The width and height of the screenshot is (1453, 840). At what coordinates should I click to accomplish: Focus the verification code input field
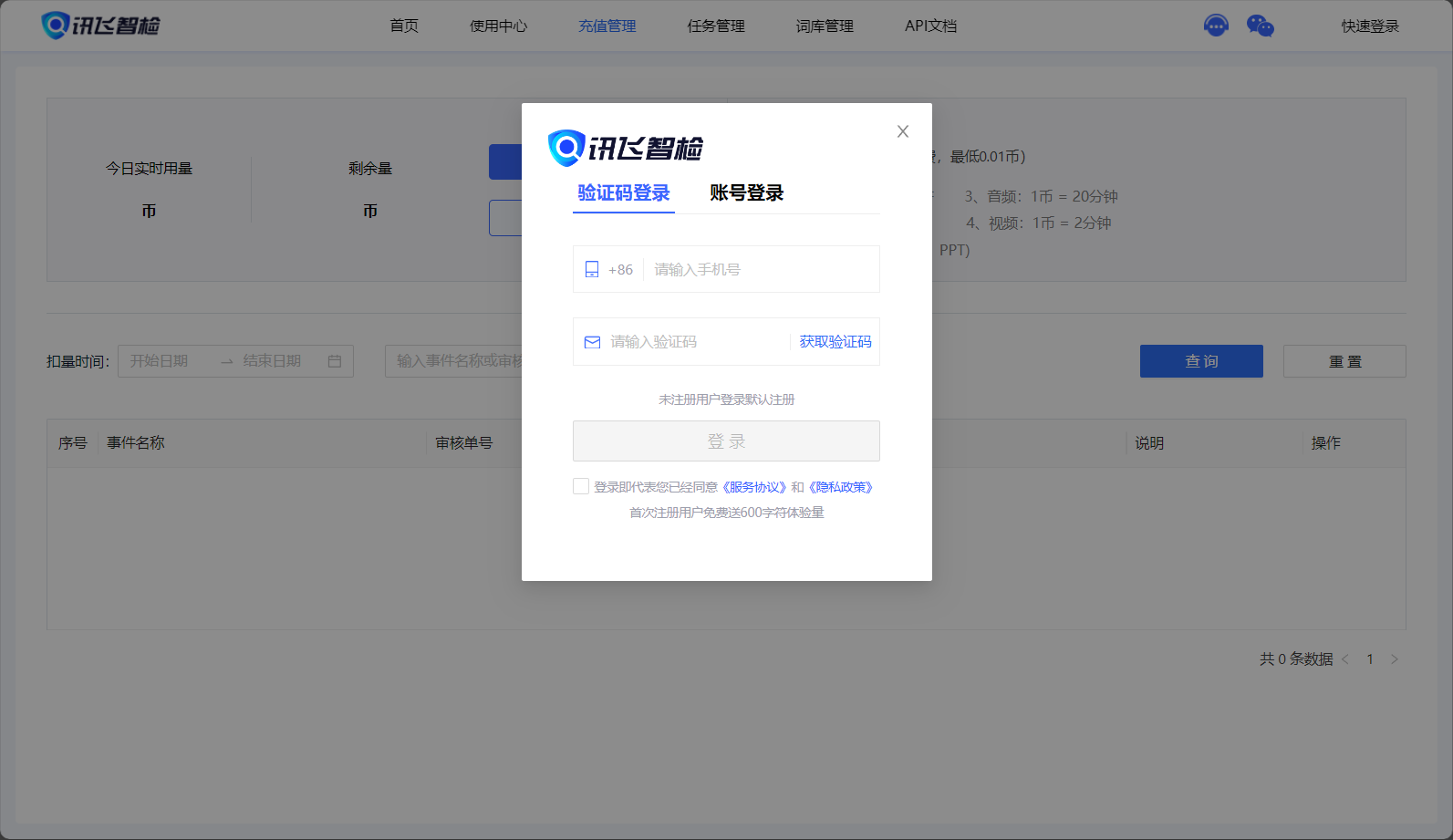tap(695, 342)
